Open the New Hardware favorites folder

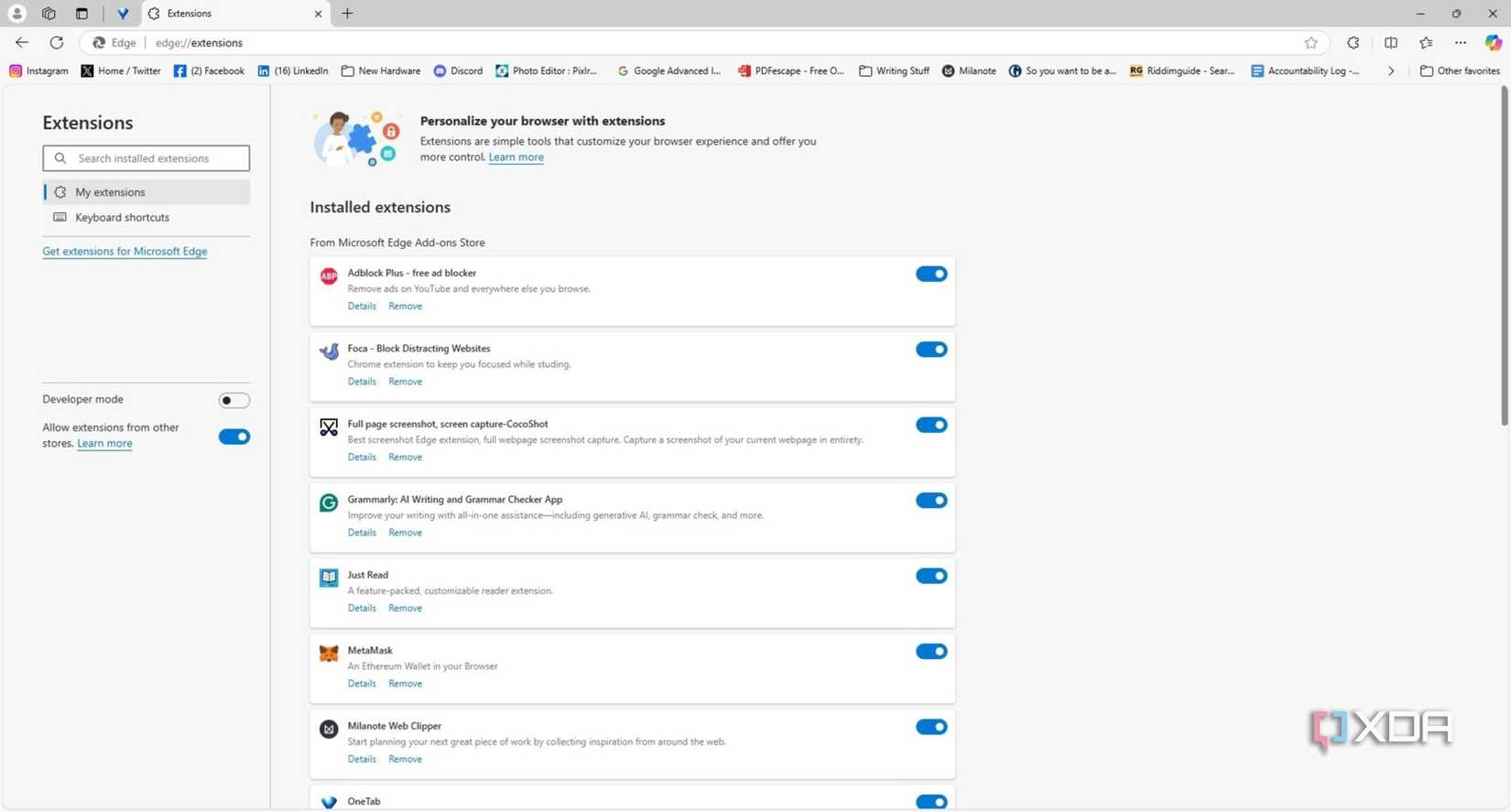tap(381, 70)
